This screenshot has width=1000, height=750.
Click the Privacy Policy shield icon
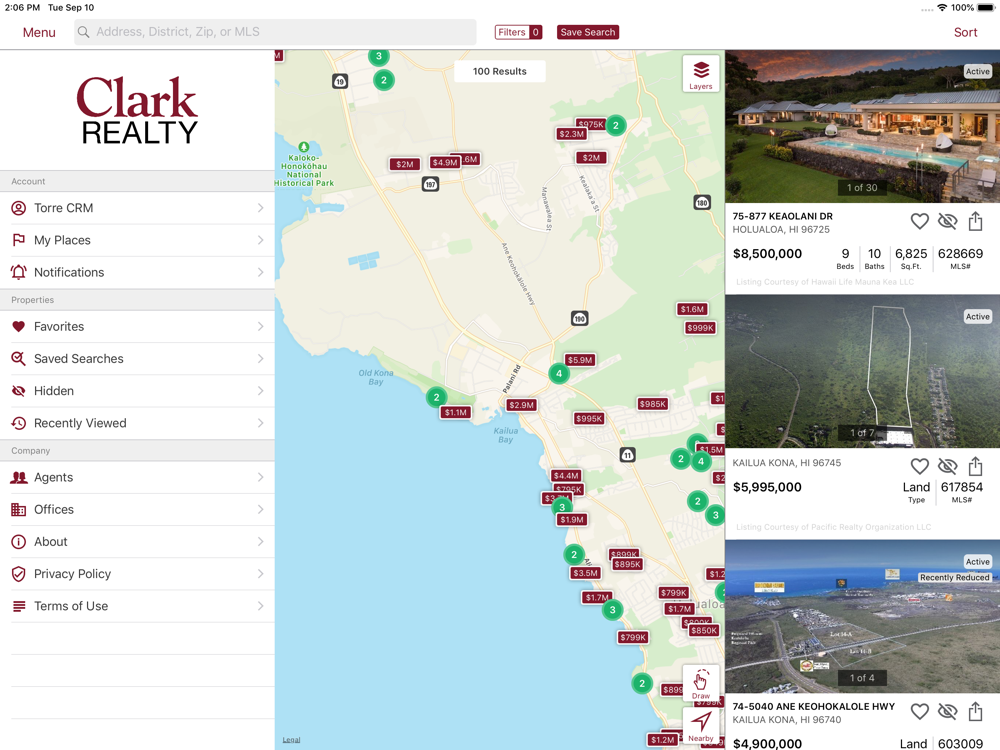click(18, 574)
